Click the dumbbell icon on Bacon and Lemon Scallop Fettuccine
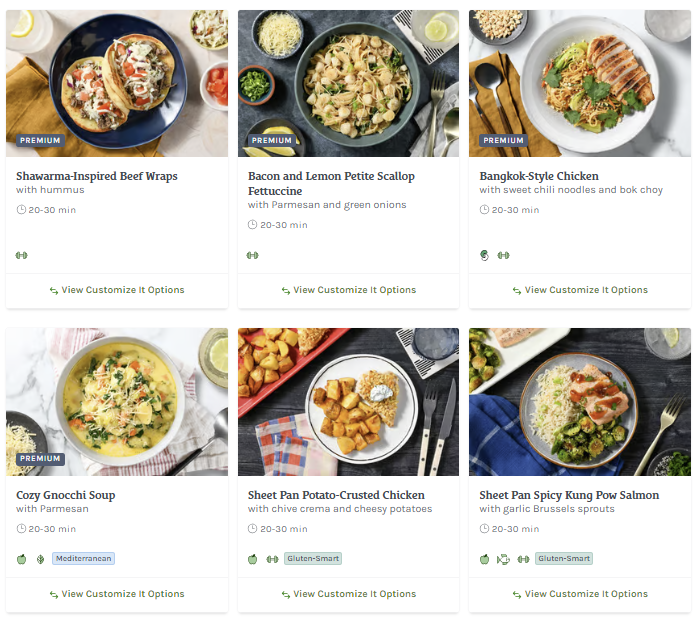The width and height of the screenshot is (699, 625). 253,255
